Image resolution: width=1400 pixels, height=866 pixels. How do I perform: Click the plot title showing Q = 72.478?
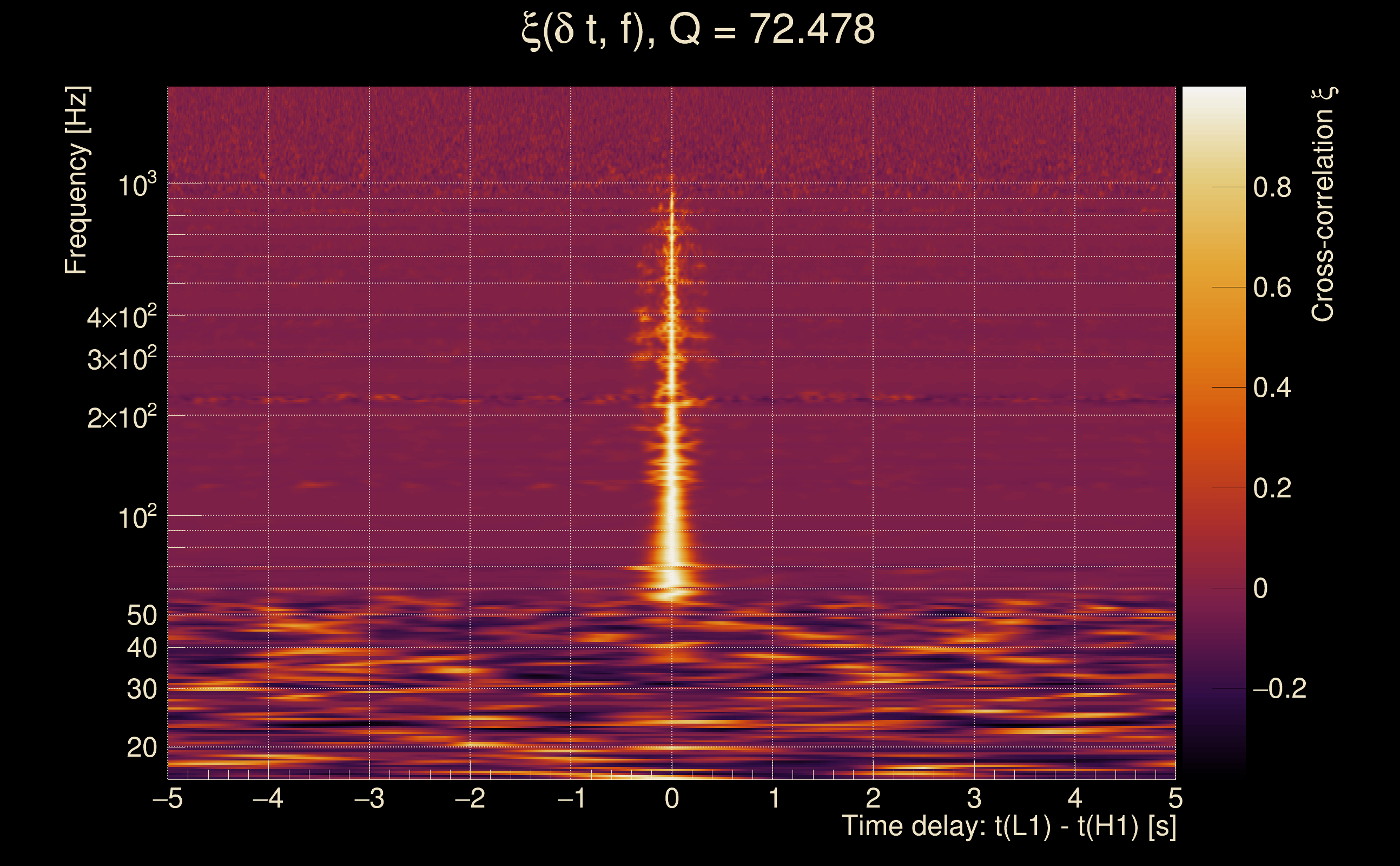coord(698,30)
